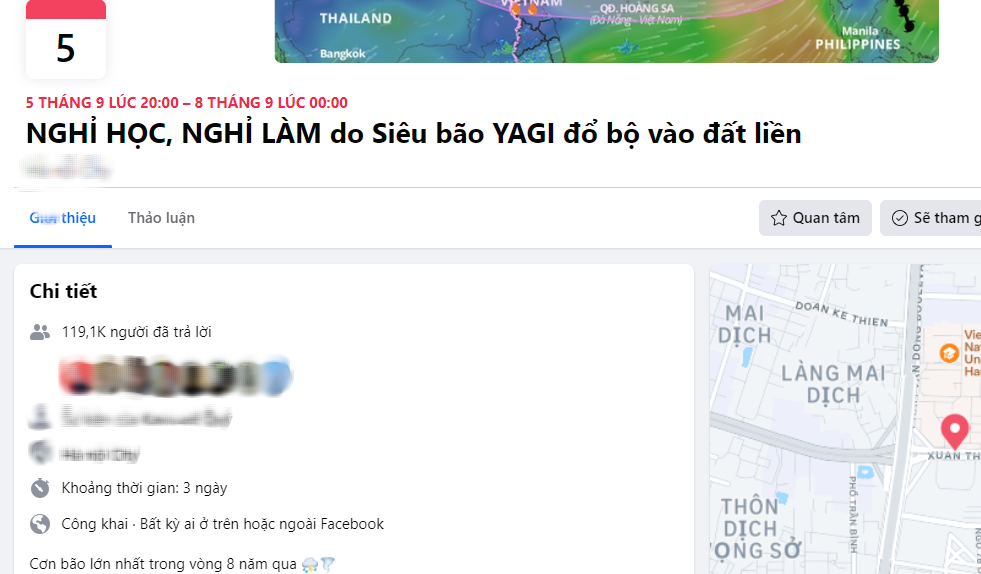Mark the event as Quan tâm

(815, 218)
